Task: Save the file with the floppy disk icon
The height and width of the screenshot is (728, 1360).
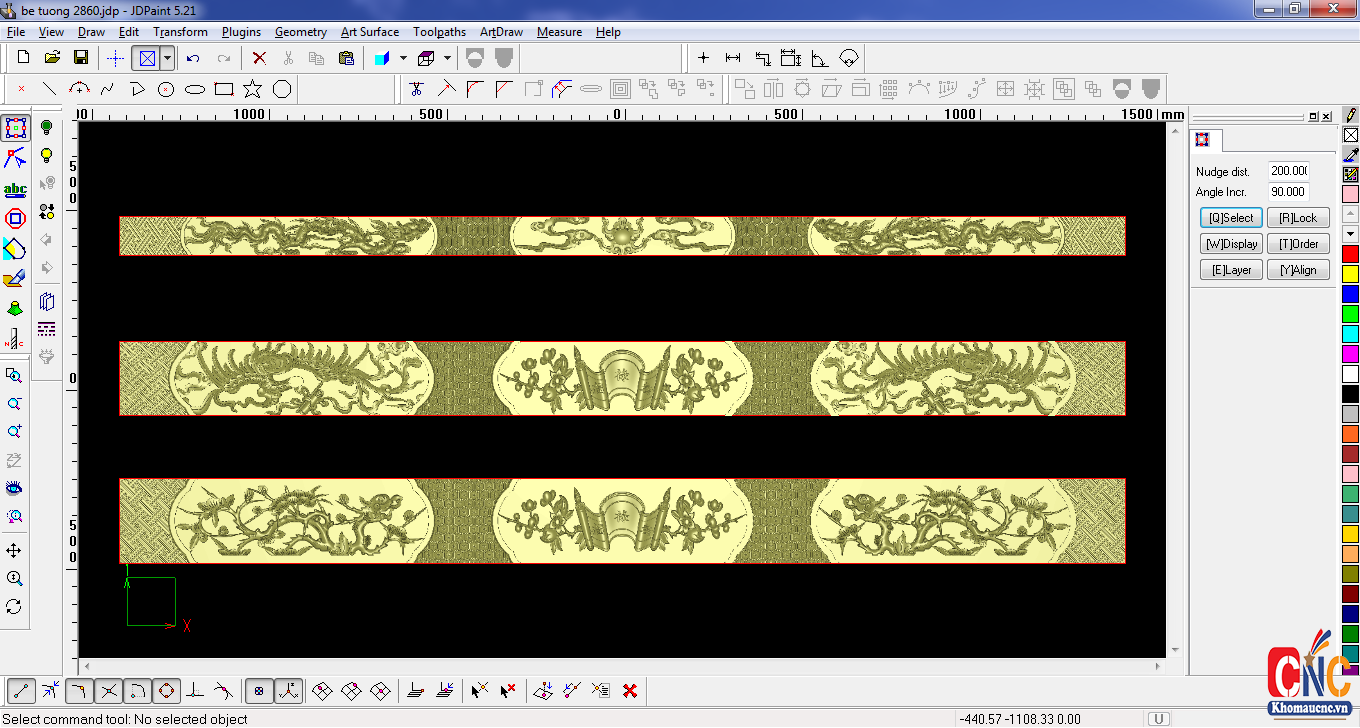Action: [x=81, y=58]
